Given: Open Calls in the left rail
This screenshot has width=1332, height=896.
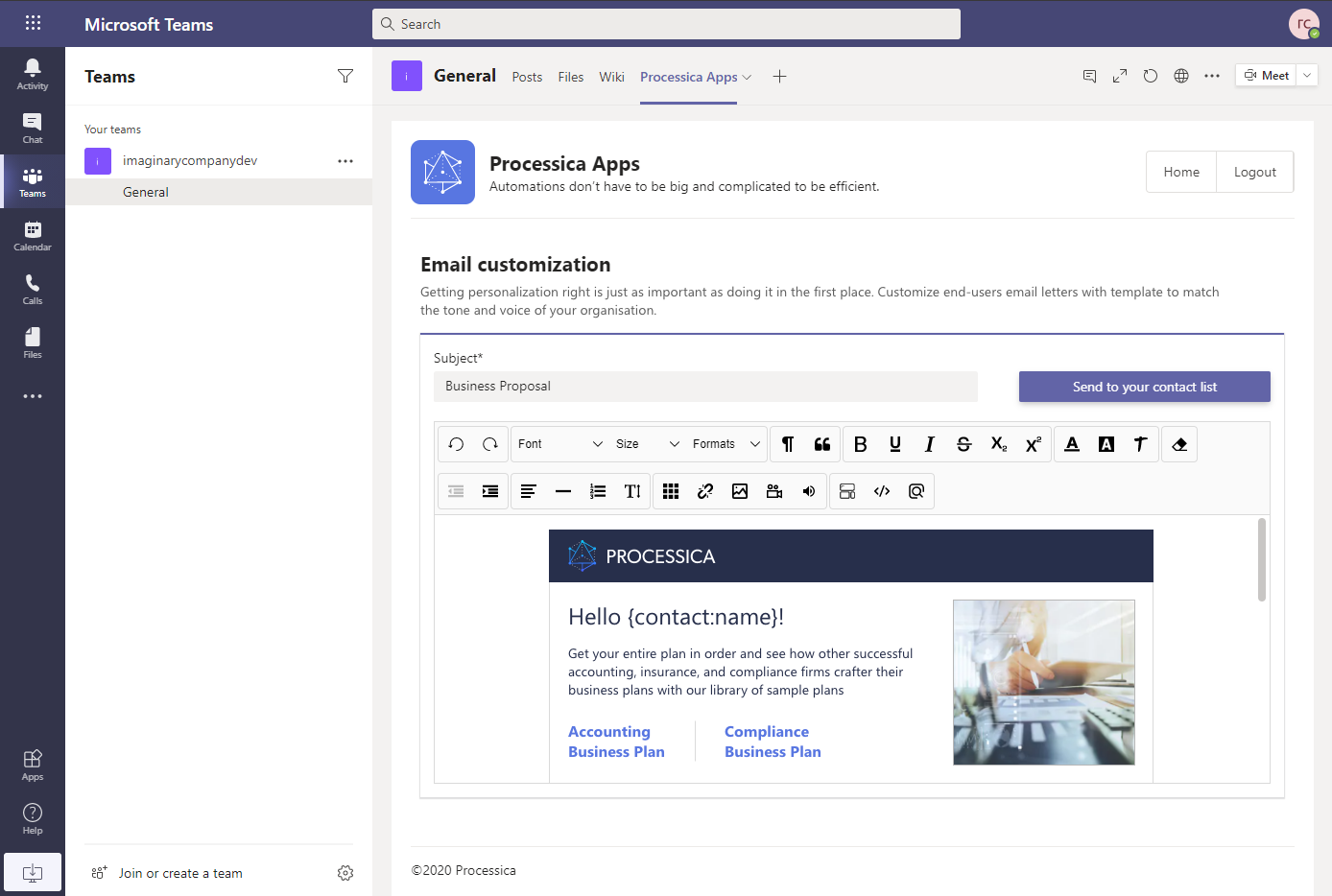Looking at the screenshot, I should coord(33,290).
